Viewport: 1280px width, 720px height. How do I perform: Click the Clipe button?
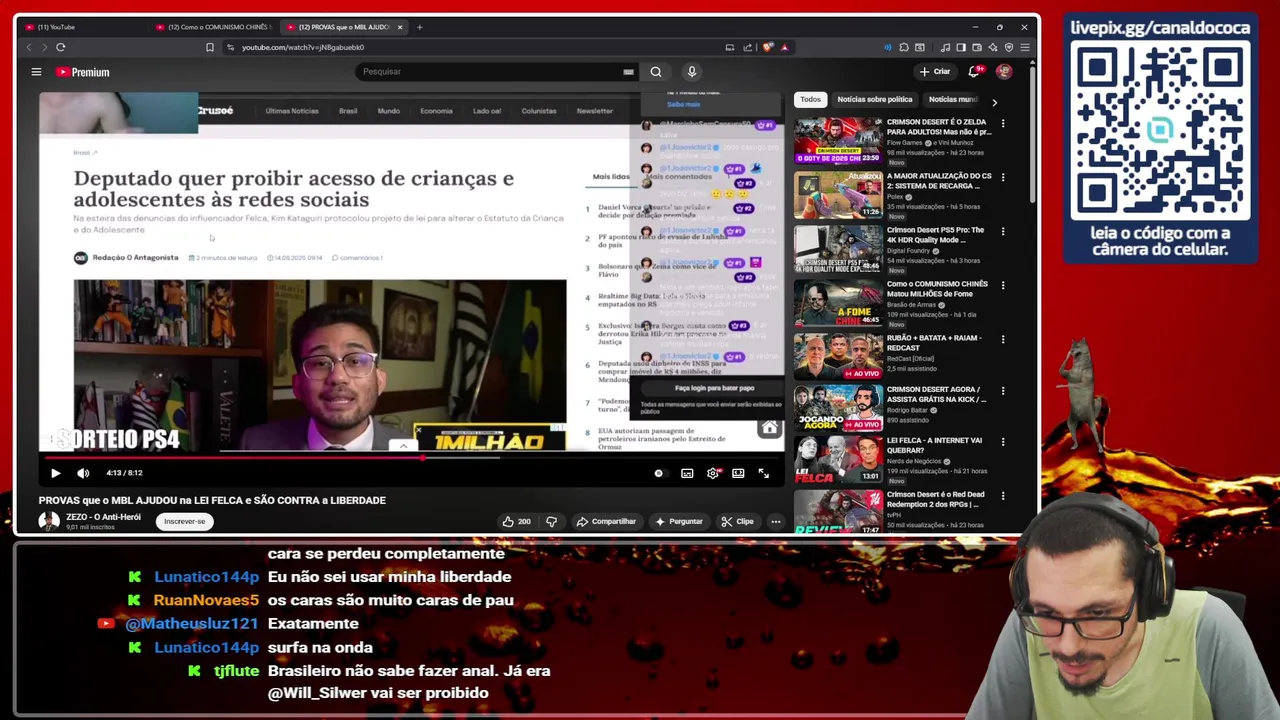click(x=738, y=521)
